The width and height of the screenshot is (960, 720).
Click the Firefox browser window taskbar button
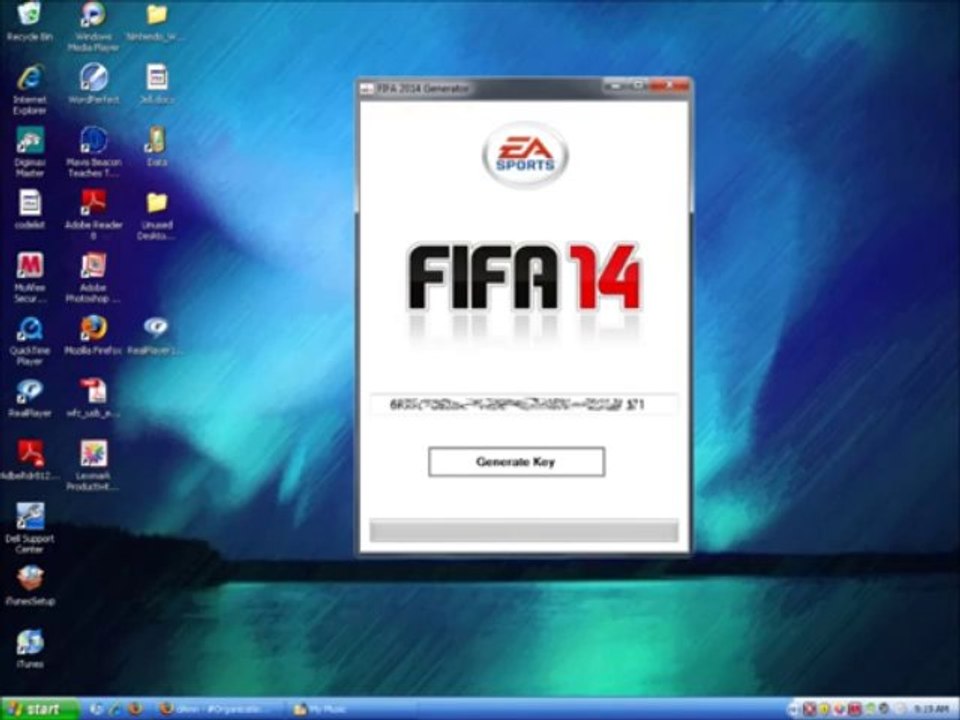tap(216, 710)
